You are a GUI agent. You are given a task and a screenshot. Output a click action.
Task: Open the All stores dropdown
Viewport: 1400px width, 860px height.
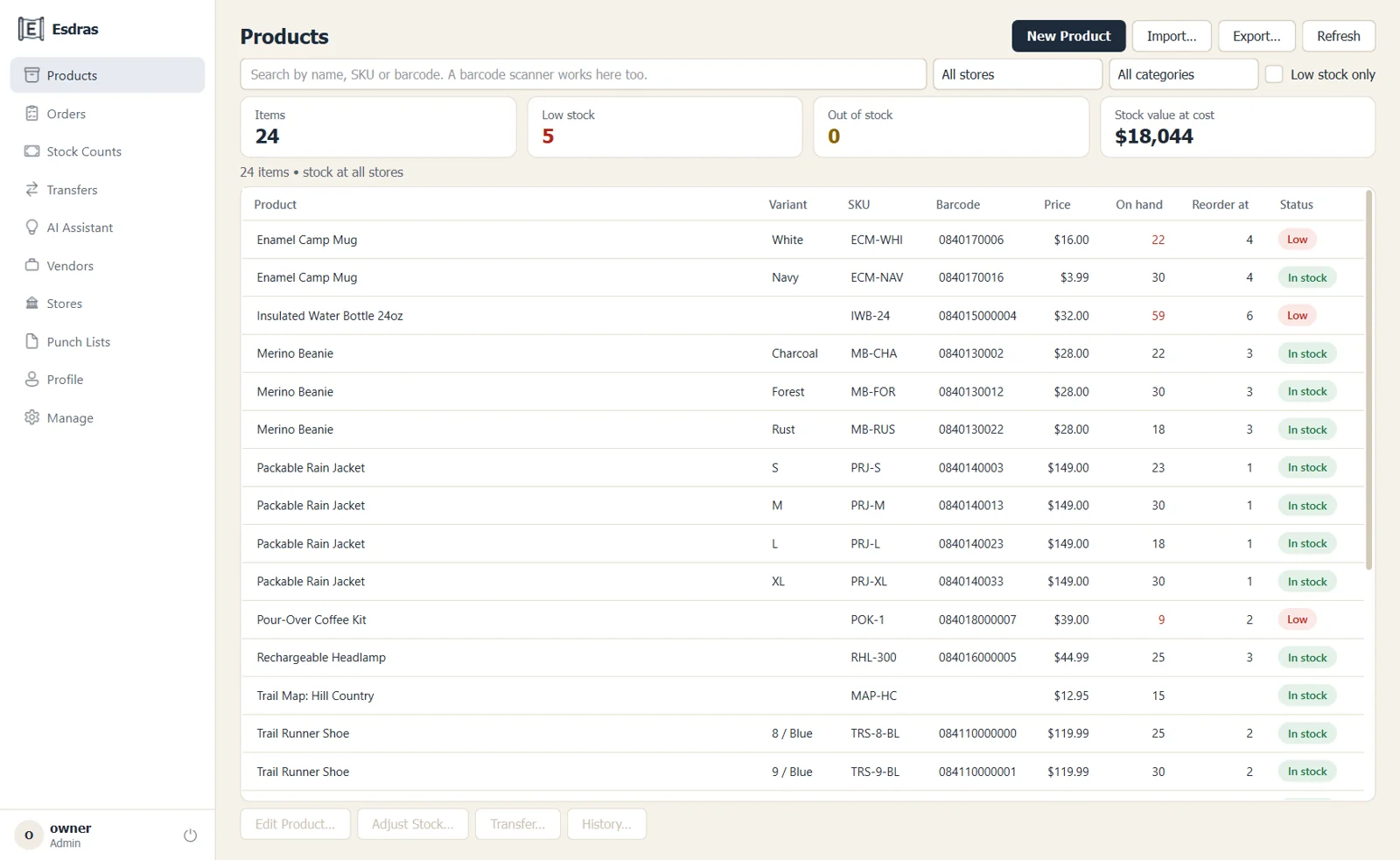(x=1017, y=74)
